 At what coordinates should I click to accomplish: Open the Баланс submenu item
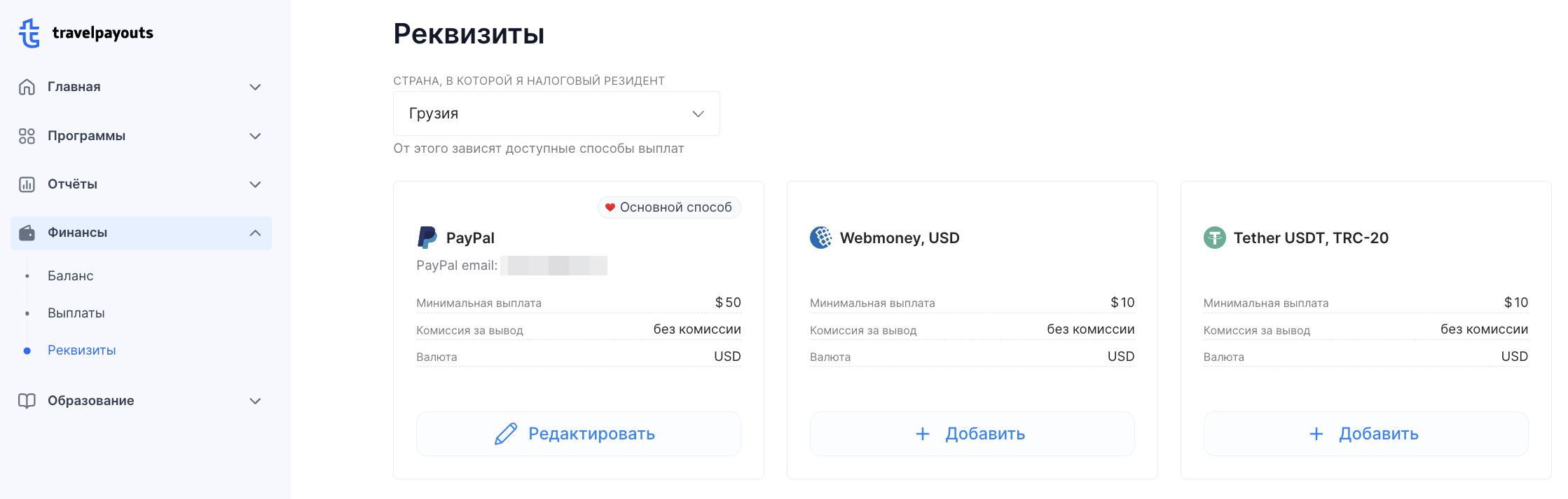(x=71, y=276)
